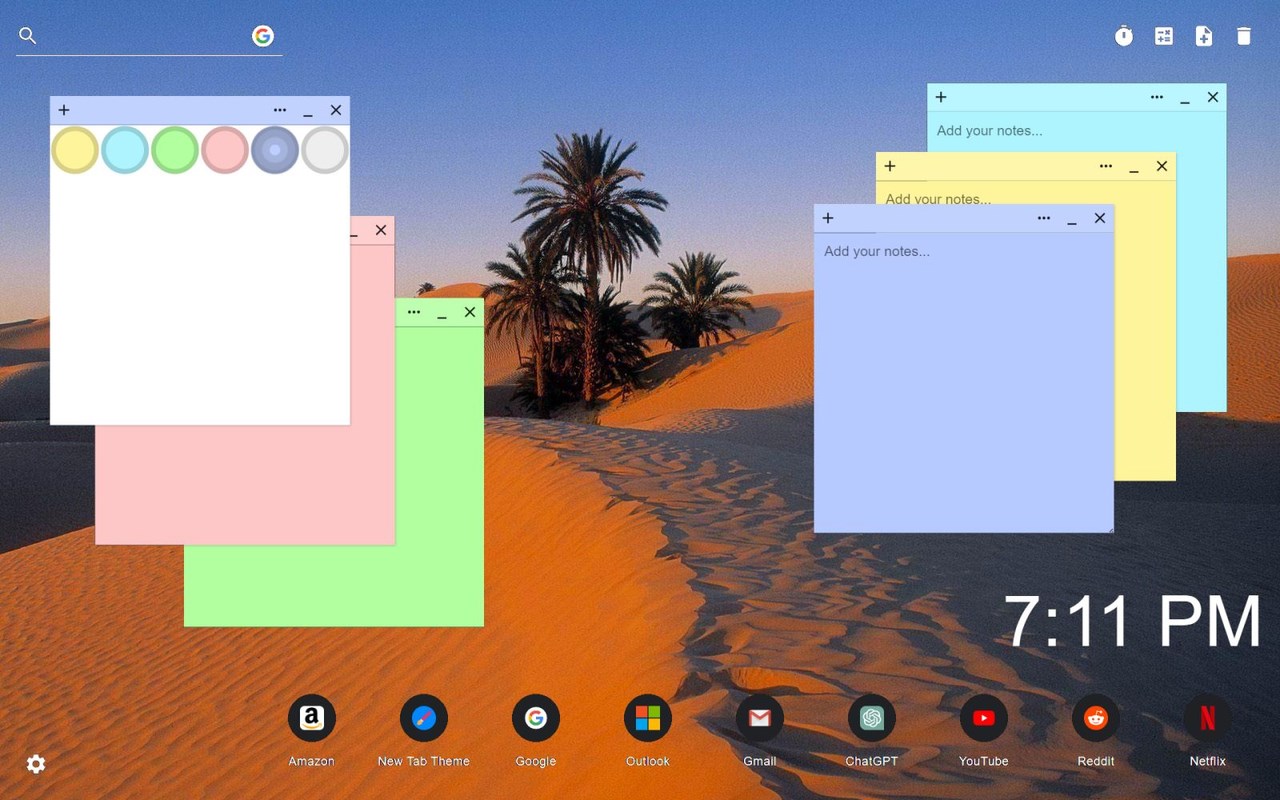This screenshot has width=1280, height=800.
Task: Click the 7:11 PM clock
Action: click(1132, 622)
